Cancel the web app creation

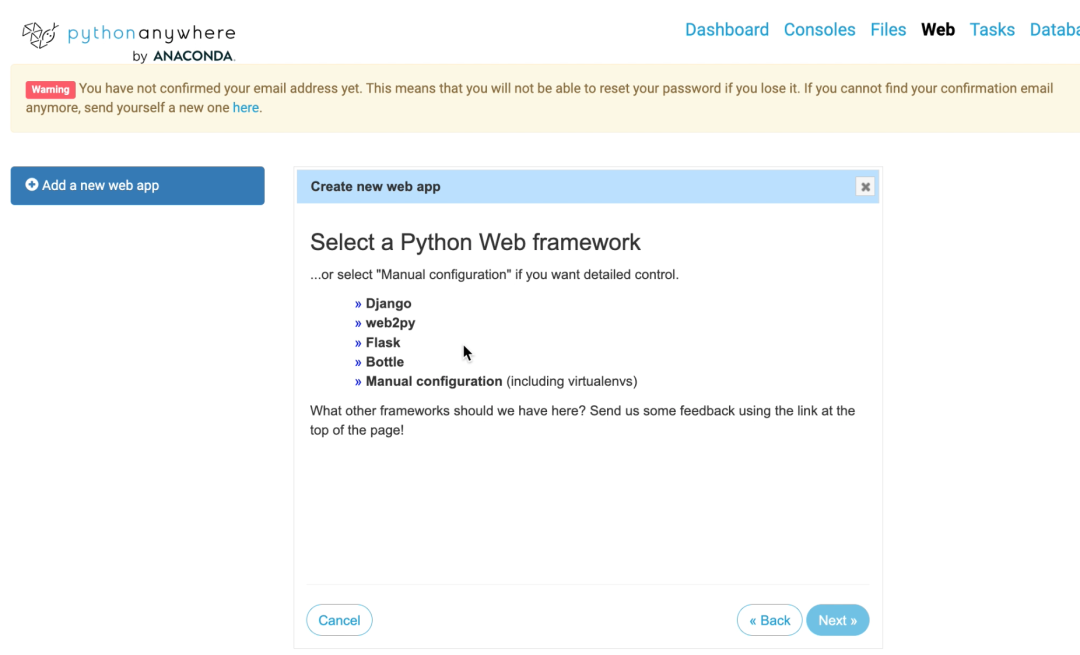pyautogui.click(x=339, y=620)
